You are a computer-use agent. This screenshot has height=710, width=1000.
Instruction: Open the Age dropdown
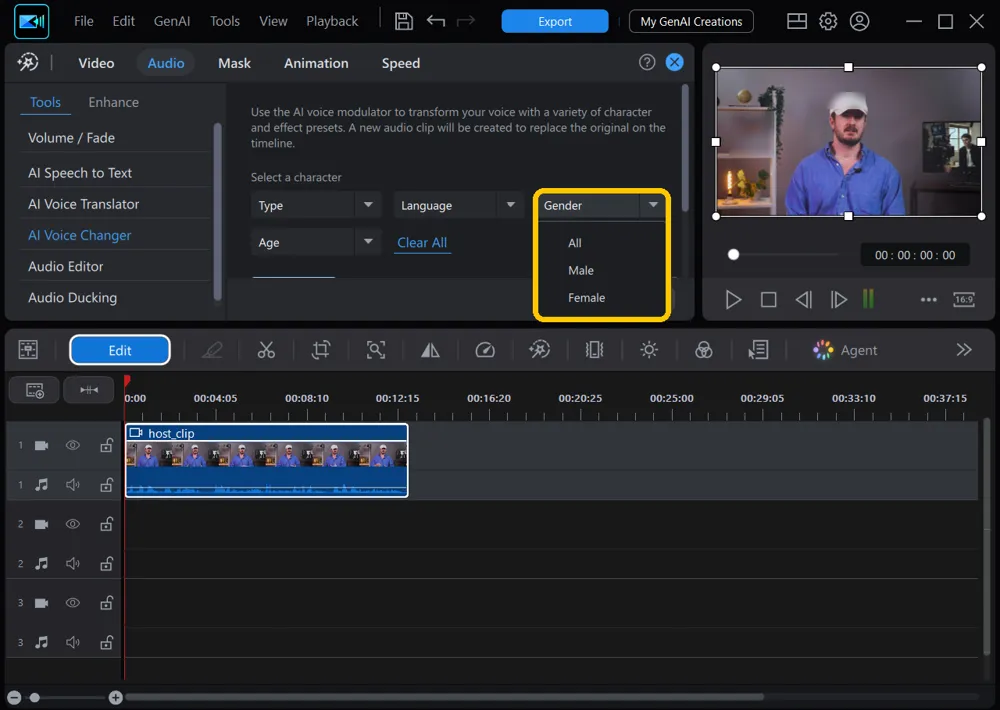tap(316, 242)
